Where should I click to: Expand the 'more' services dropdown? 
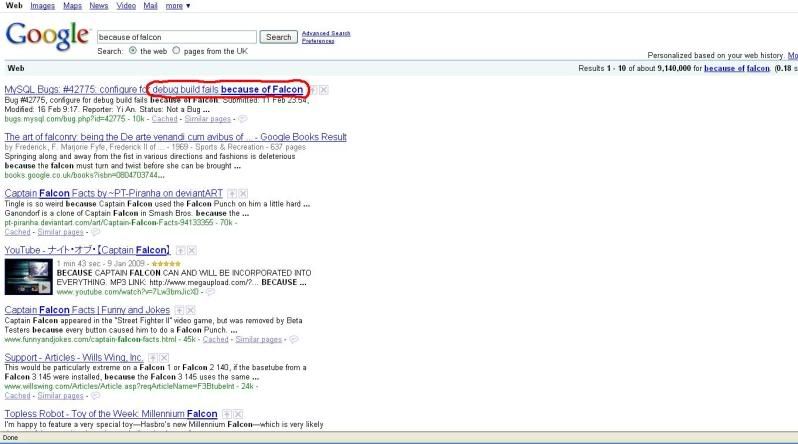178,6
